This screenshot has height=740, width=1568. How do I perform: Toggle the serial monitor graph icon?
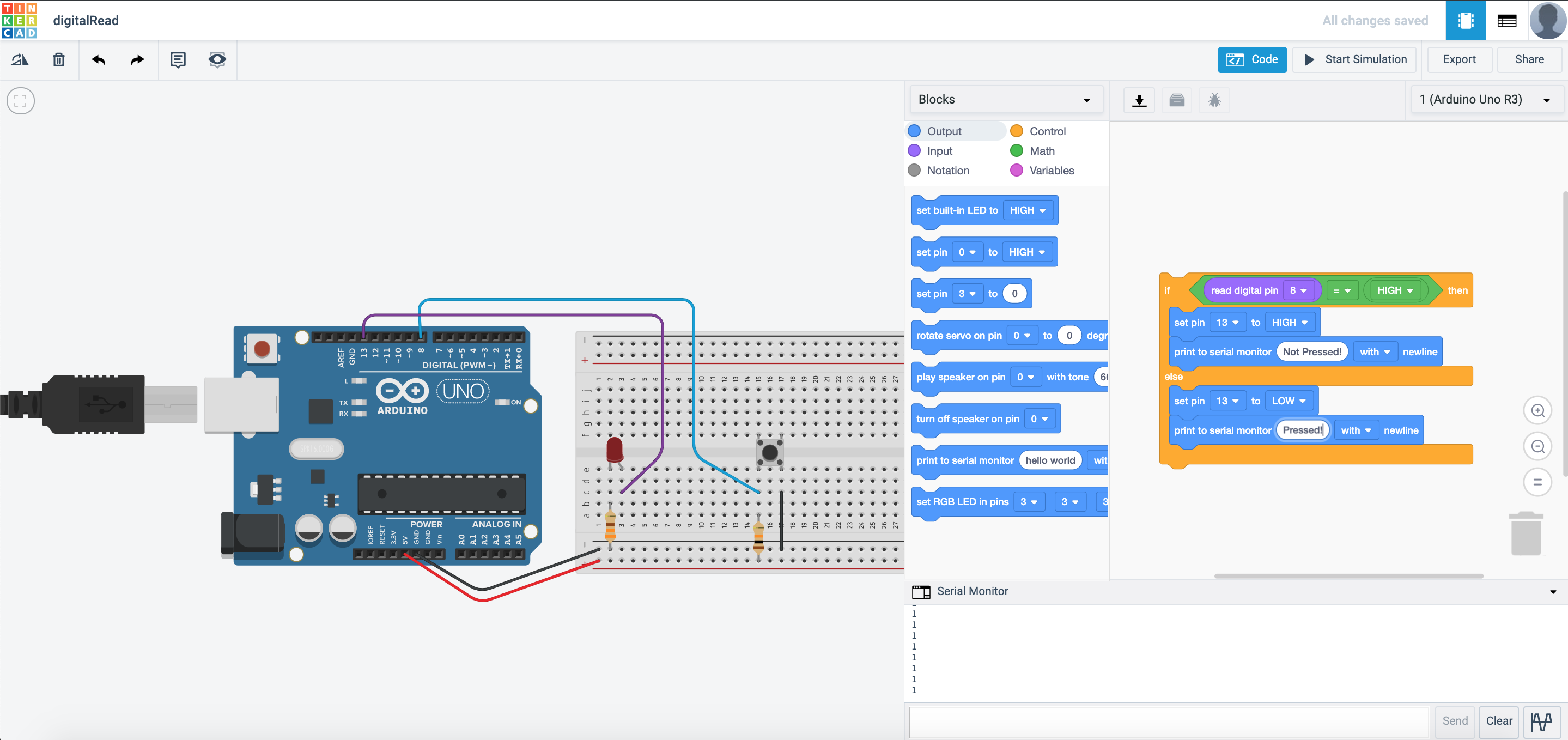click(x=1542, y=721)
